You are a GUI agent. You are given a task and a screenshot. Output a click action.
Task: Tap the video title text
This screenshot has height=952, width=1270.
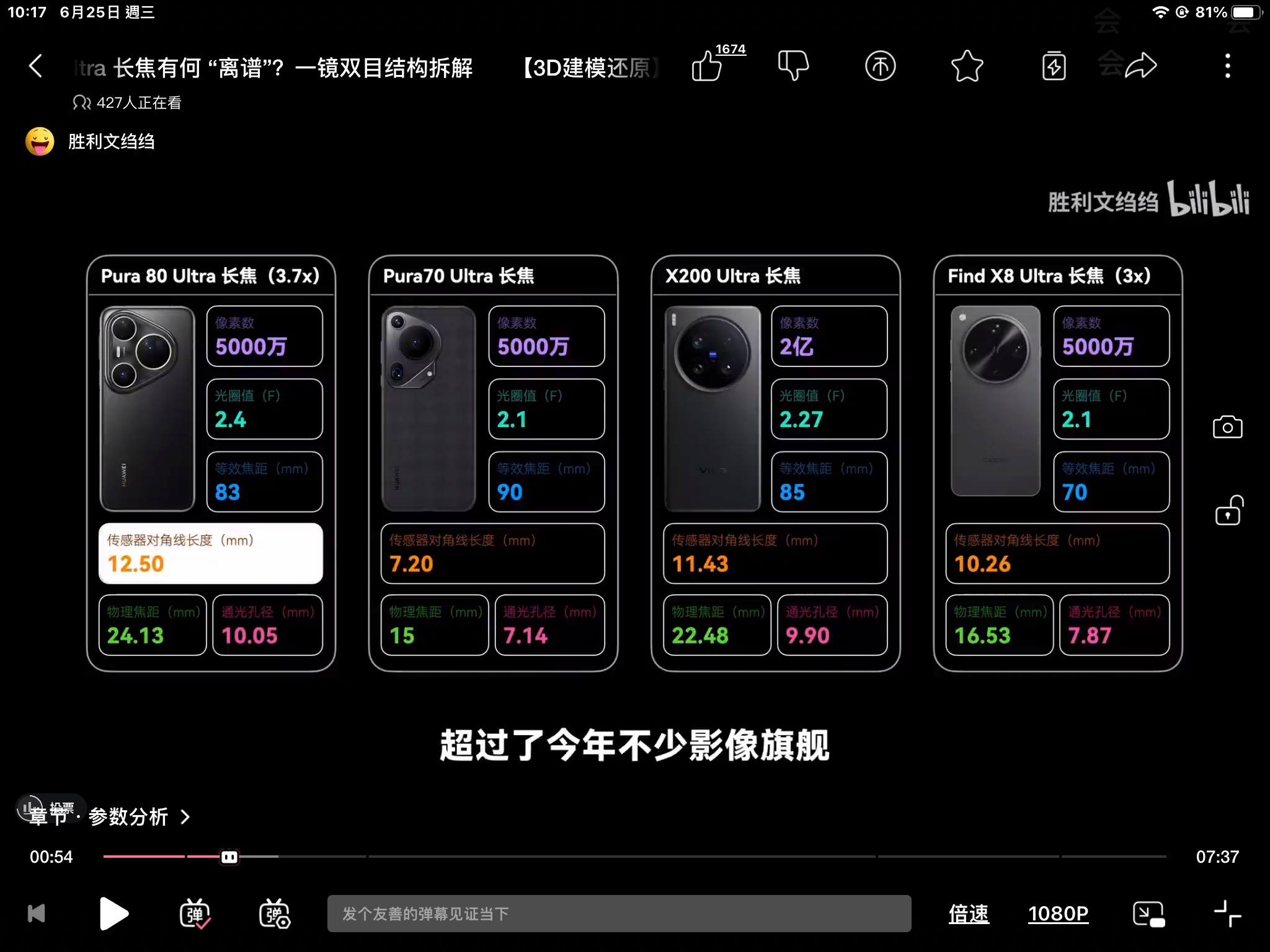click(x=366, y=68)
